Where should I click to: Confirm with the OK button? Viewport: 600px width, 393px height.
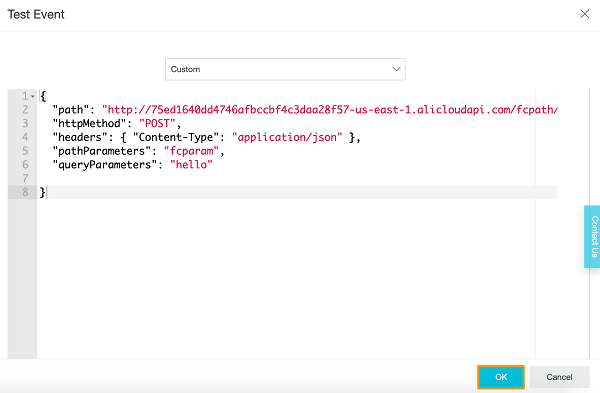point(501,377)
